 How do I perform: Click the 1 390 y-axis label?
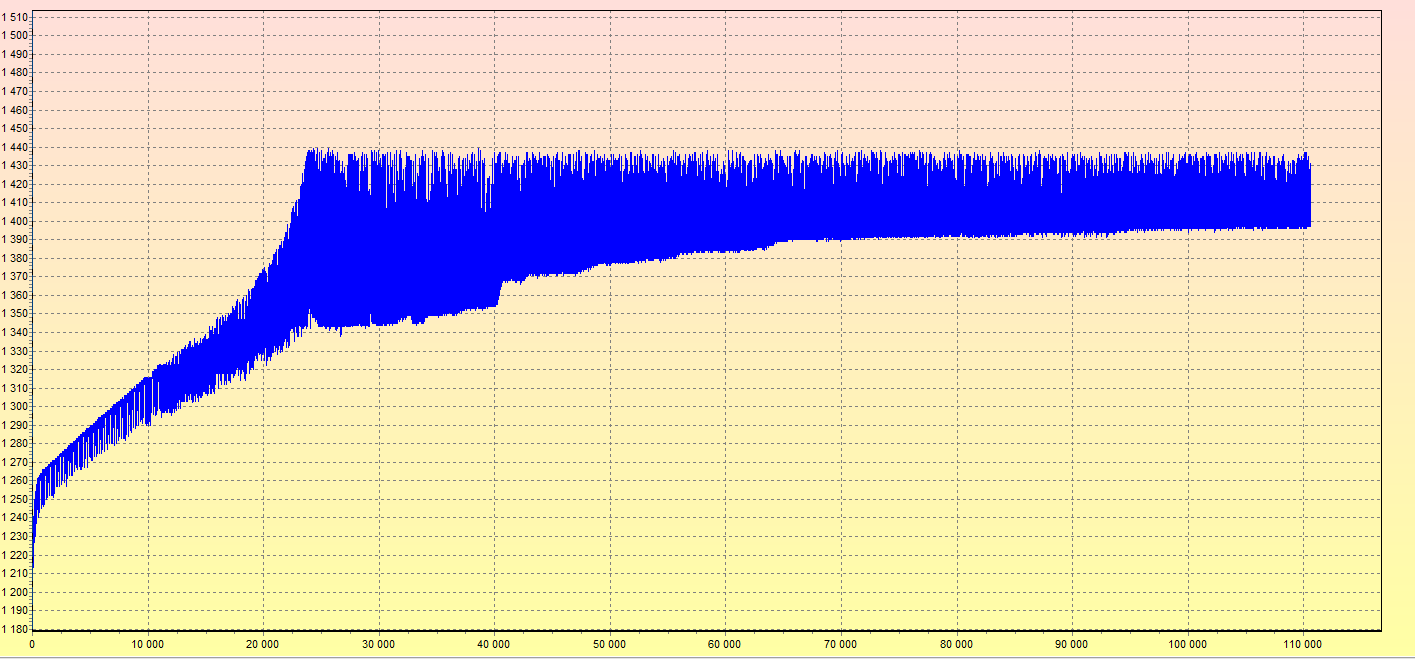[x=15, y=239]
